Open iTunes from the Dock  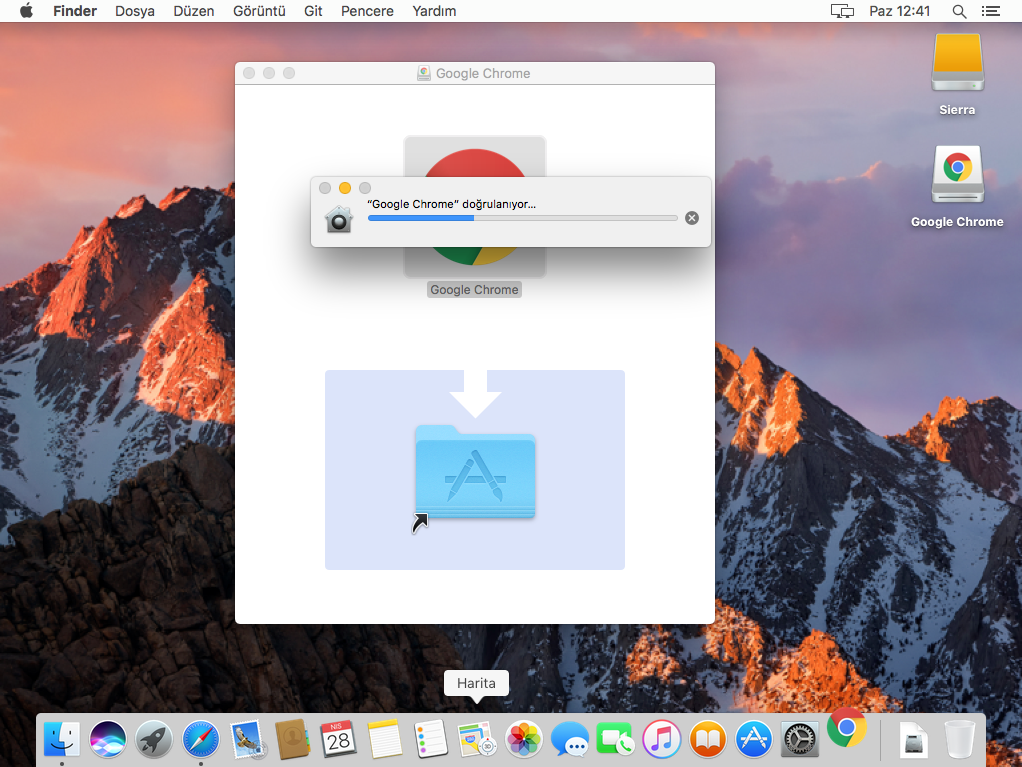(662, 740)
